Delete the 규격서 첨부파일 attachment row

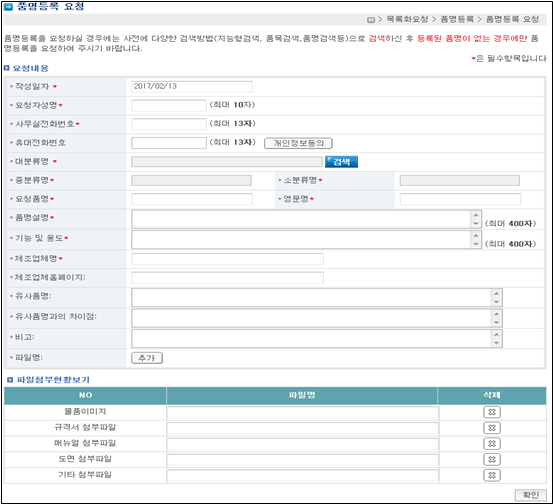click(492, 428)
